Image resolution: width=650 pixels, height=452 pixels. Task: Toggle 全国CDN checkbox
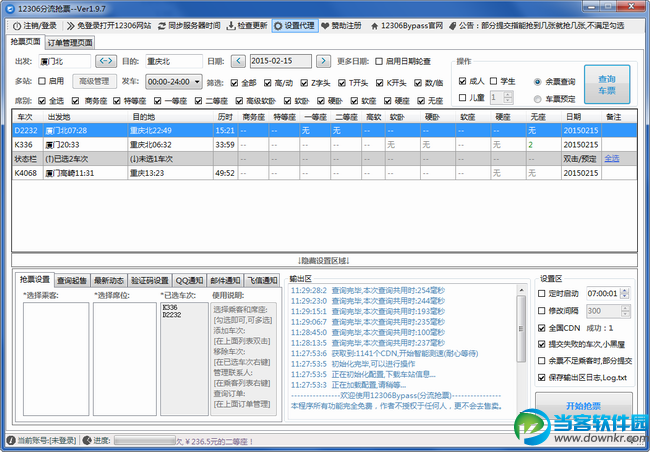point(541,328)
